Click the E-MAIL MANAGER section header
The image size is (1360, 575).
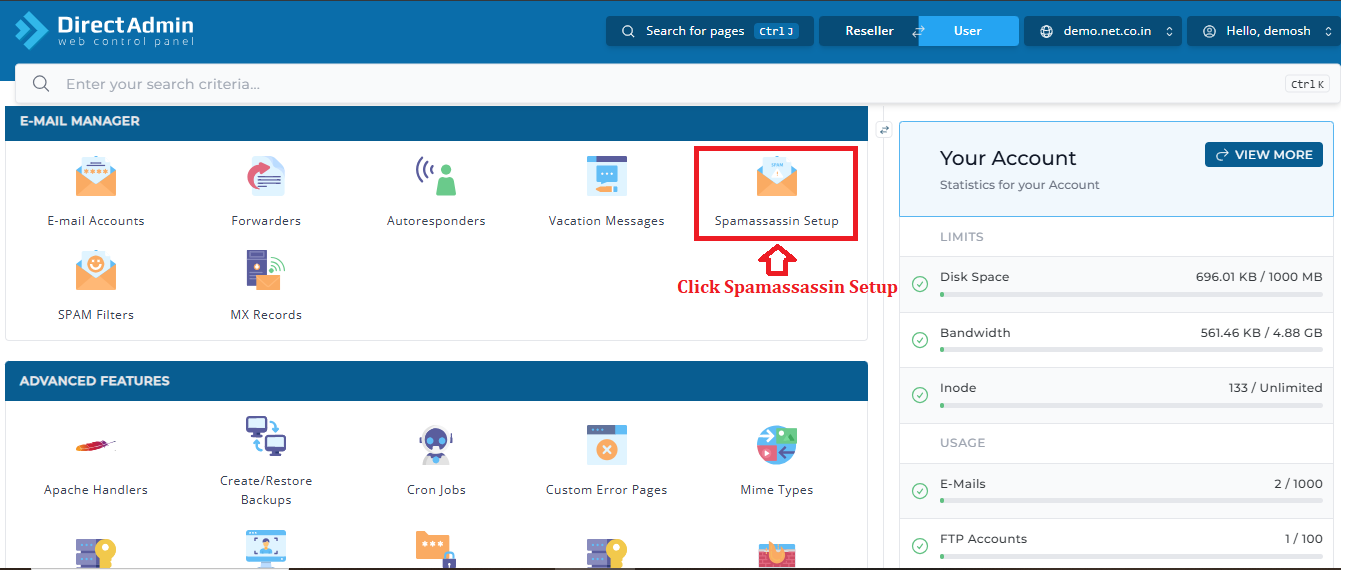click(x=436, y=121)
